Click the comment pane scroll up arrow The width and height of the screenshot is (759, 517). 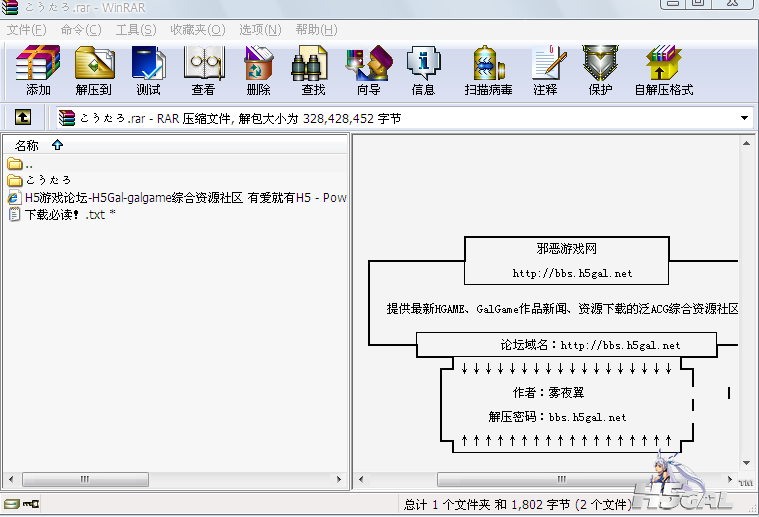[746, 143]
